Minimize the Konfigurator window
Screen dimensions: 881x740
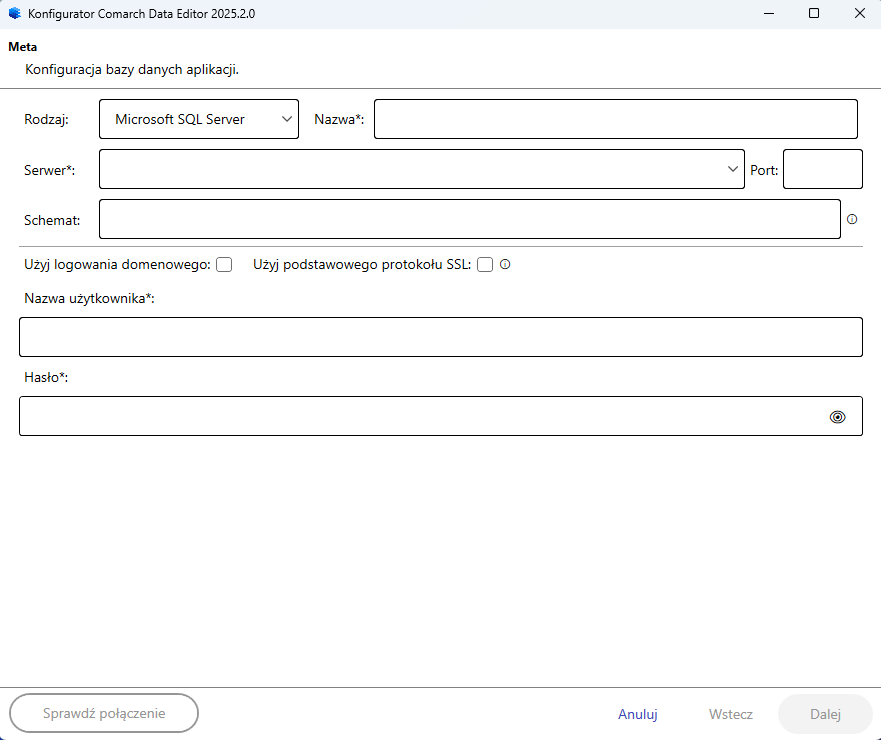(769, 14)
